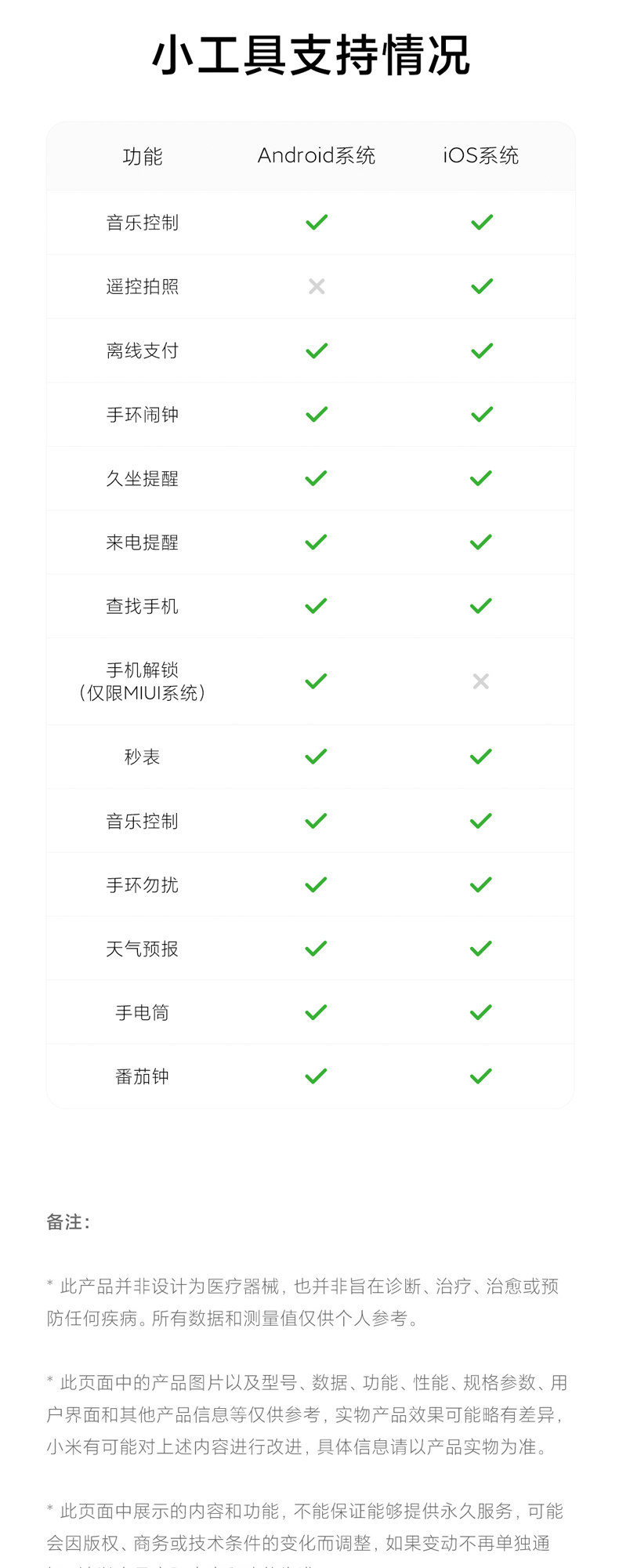Tap the Android checkmark in the 手电筒 row
This screenshot has width=619, height=1568.
tap(316, 1013)
